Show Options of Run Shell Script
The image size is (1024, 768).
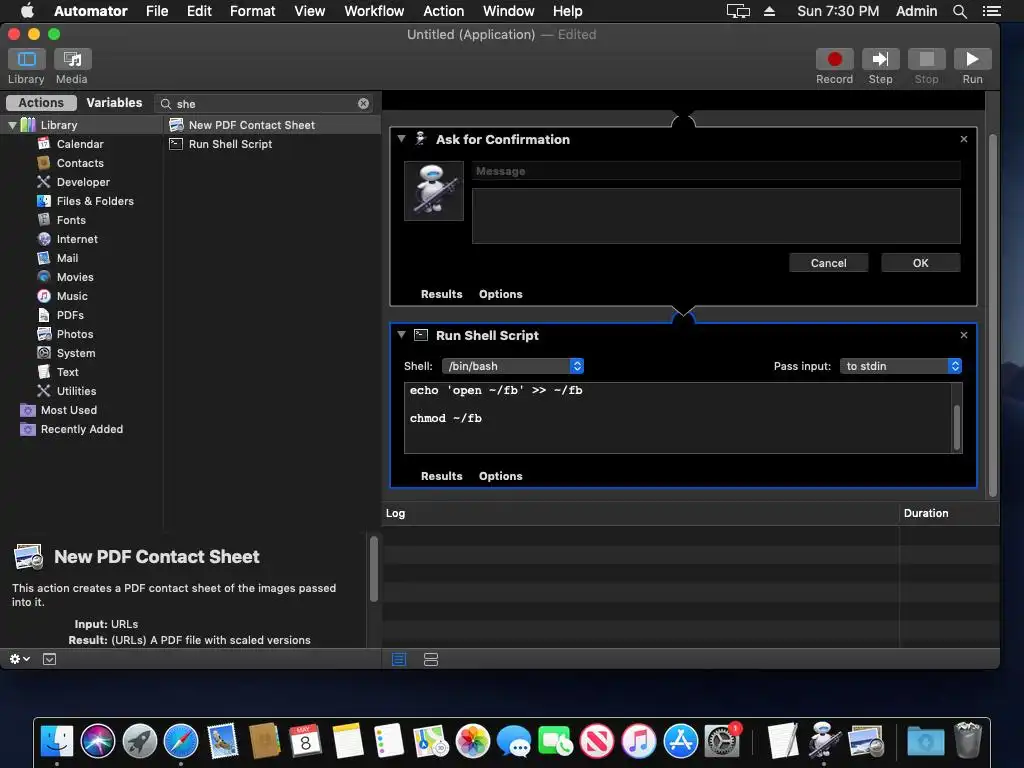click(500, 476)
